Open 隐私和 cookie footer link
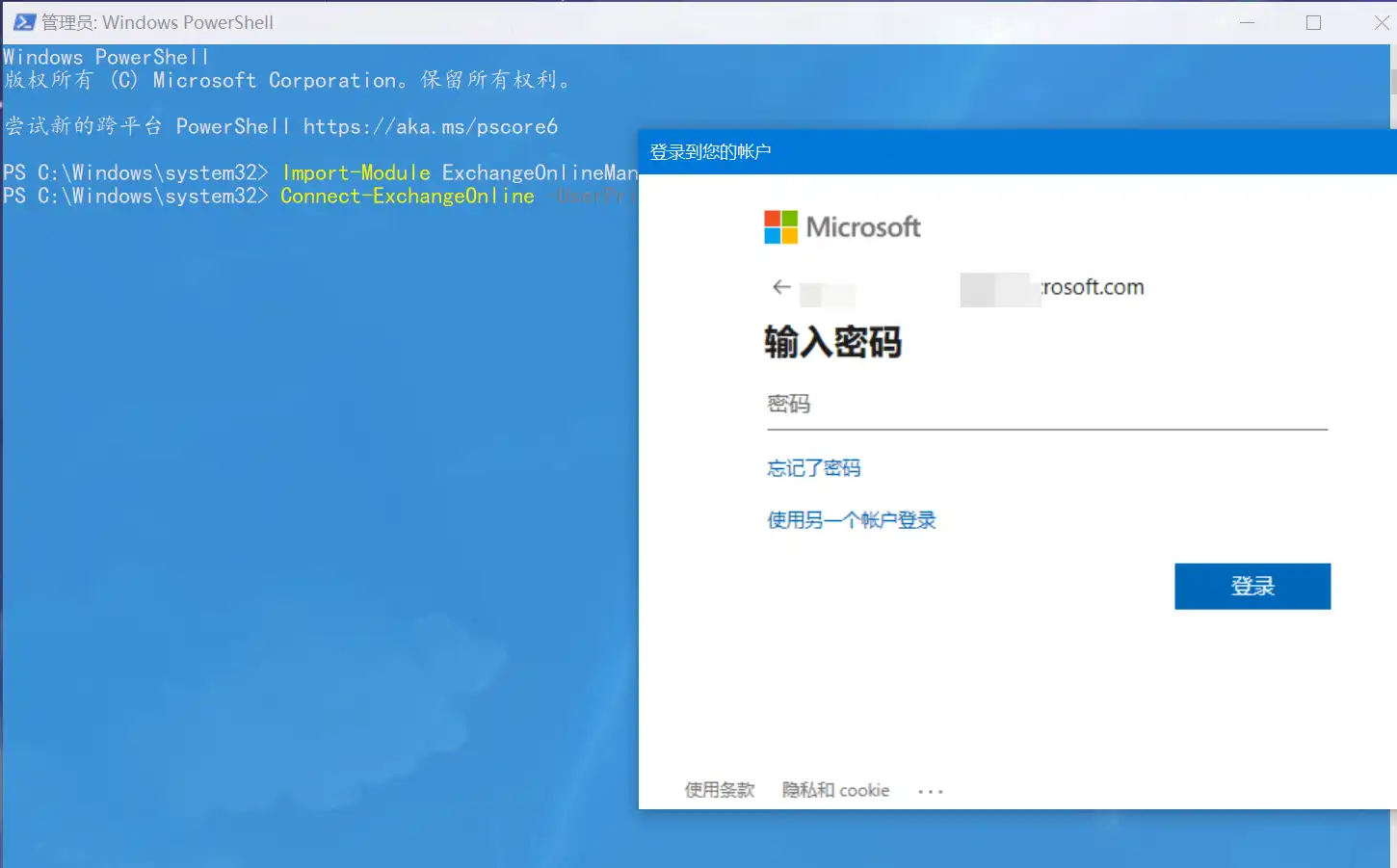This screenshot has width=1397, height=868. coord(835,790)
